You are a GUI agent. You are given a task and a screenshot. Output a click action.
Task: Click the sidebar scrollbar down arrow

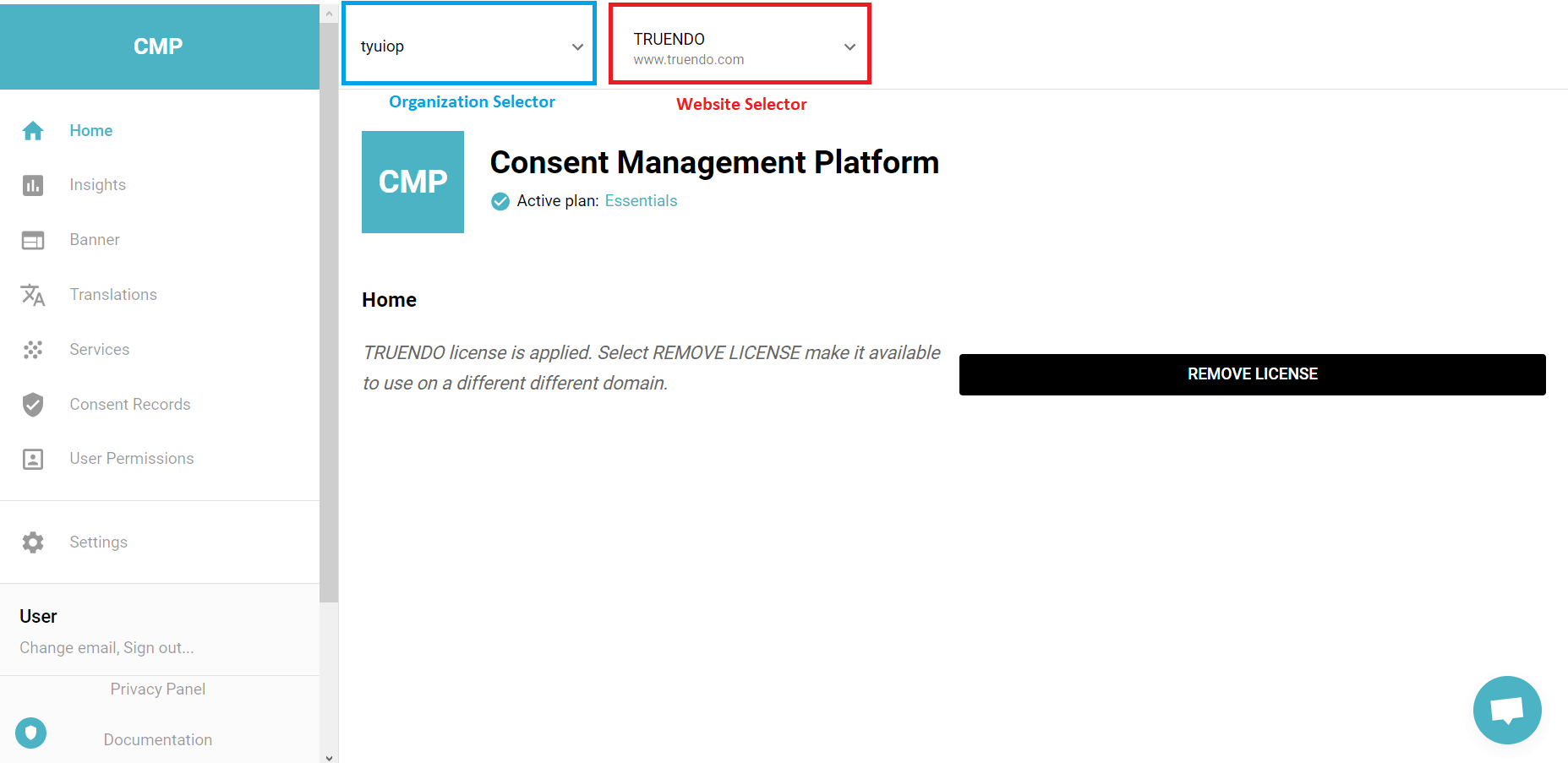(x=329, y=757)
